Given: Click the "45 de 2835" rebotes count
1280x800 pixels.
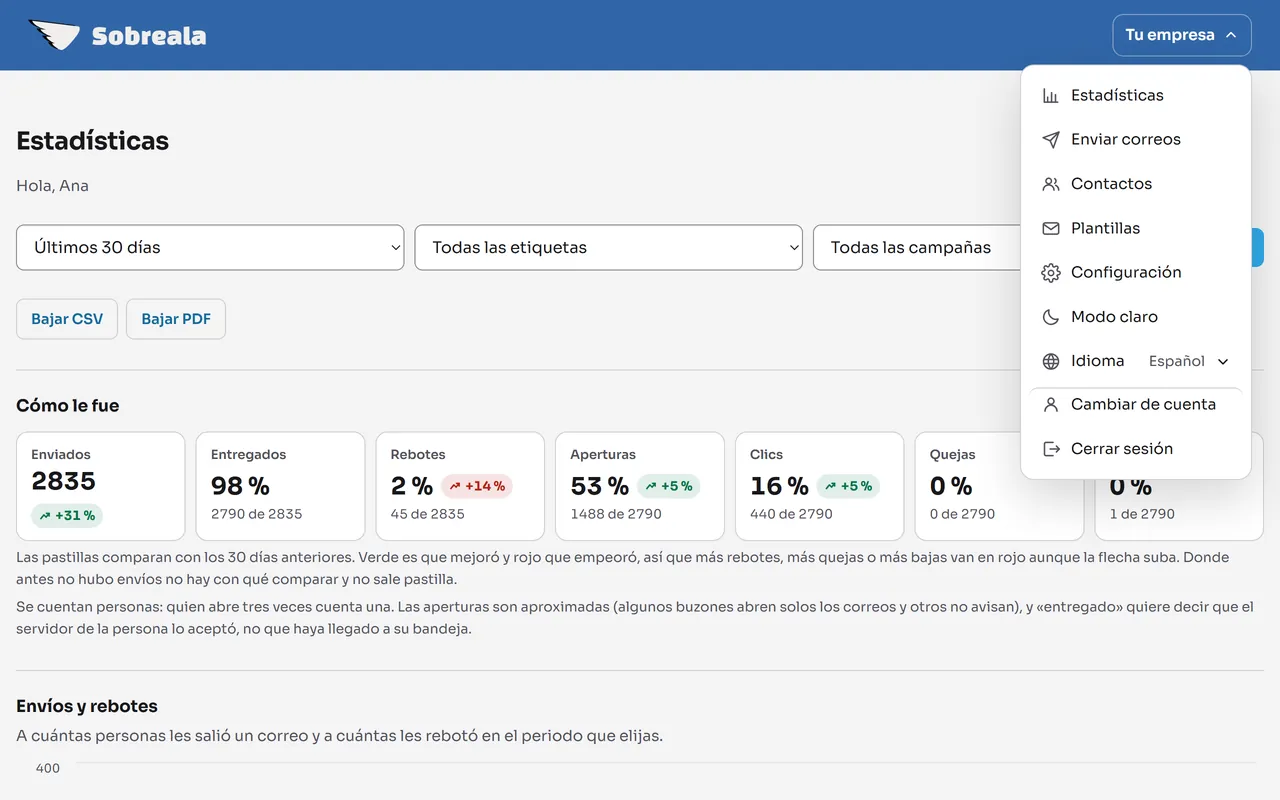Looking at the screenshot, I should pyautogui.click(x=428, y=514).
